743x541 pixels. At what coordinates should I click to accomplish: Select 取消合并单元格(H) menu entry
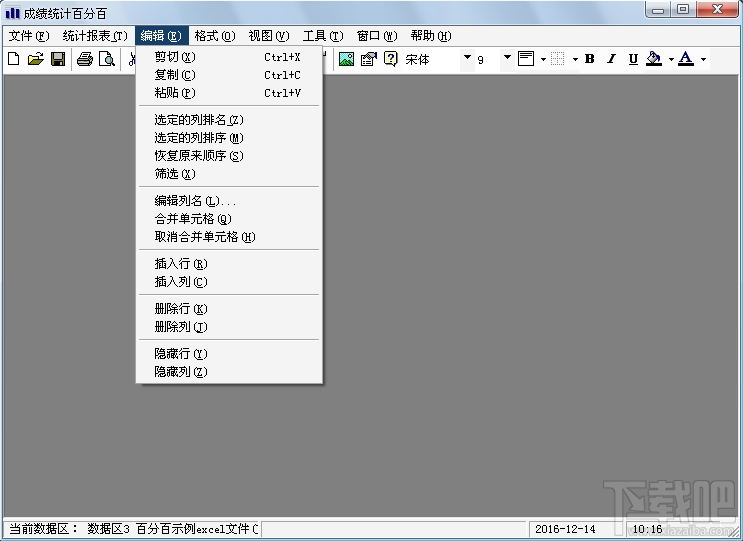click(x=229, y=237)
